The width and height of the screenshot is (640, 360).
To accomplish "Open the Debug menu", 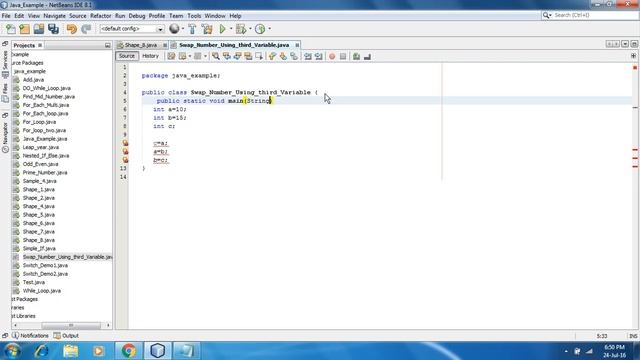I will coord(137,16).
